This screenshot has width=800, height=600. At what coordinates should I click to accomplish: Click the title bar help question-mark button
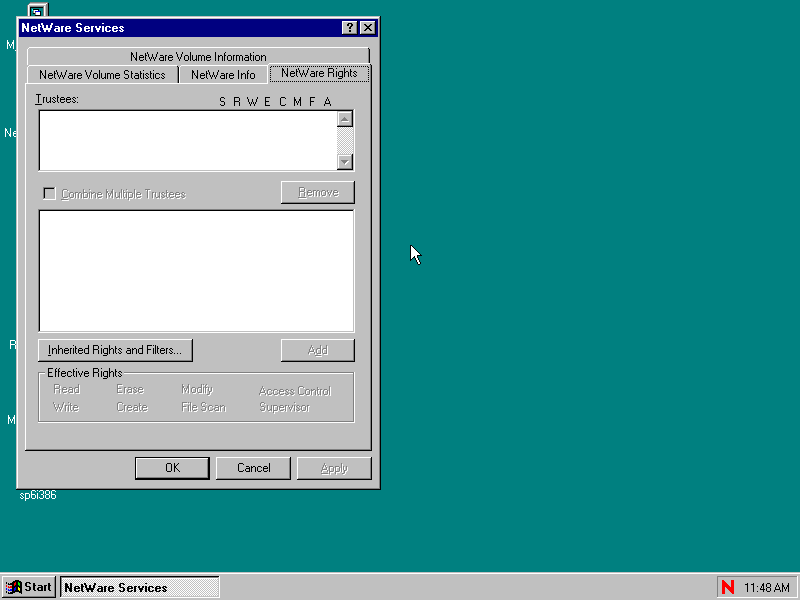(349, 28)
